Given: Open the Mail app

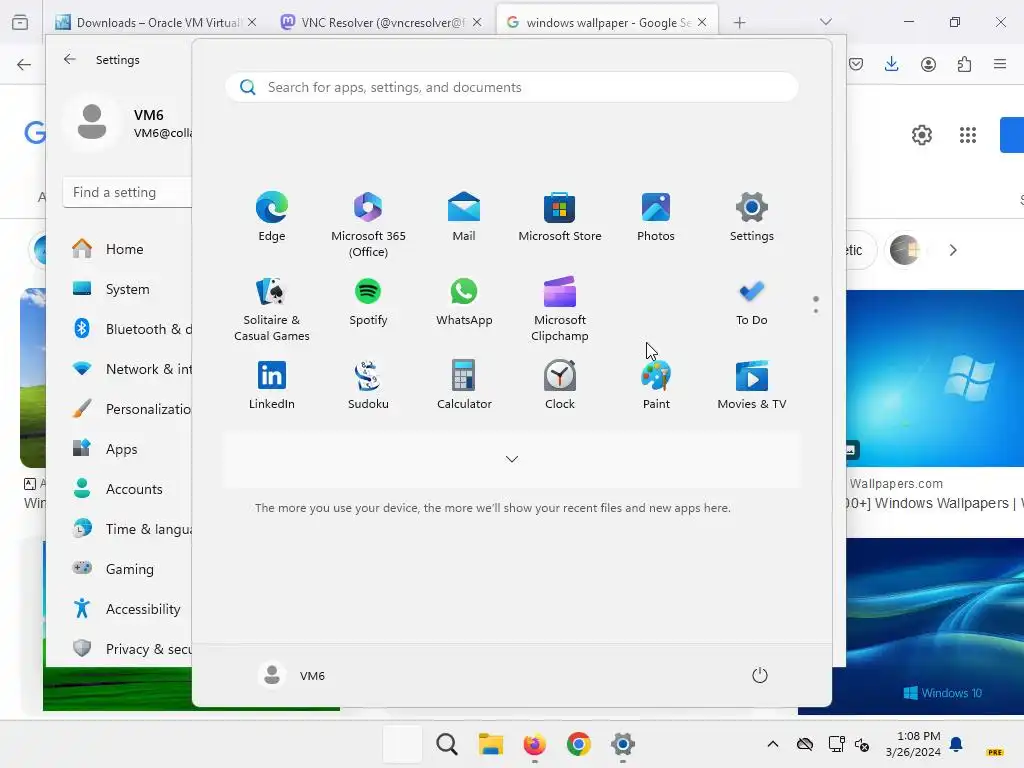Looking at the screenshot, I should tap(464, 217).
